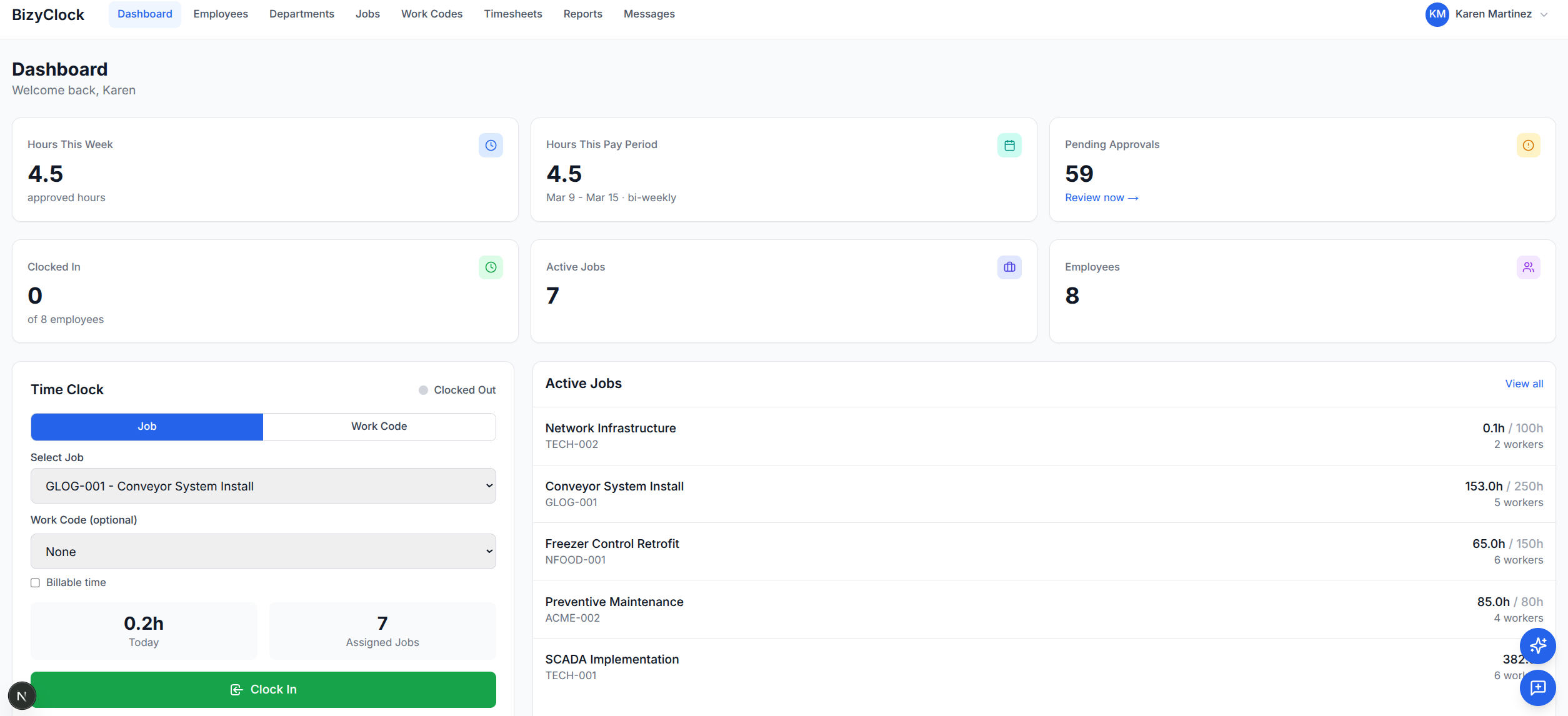The image size is (1568, 716).
Task: Click Review now under Pending Approvals
Action: pos(1101,197)
